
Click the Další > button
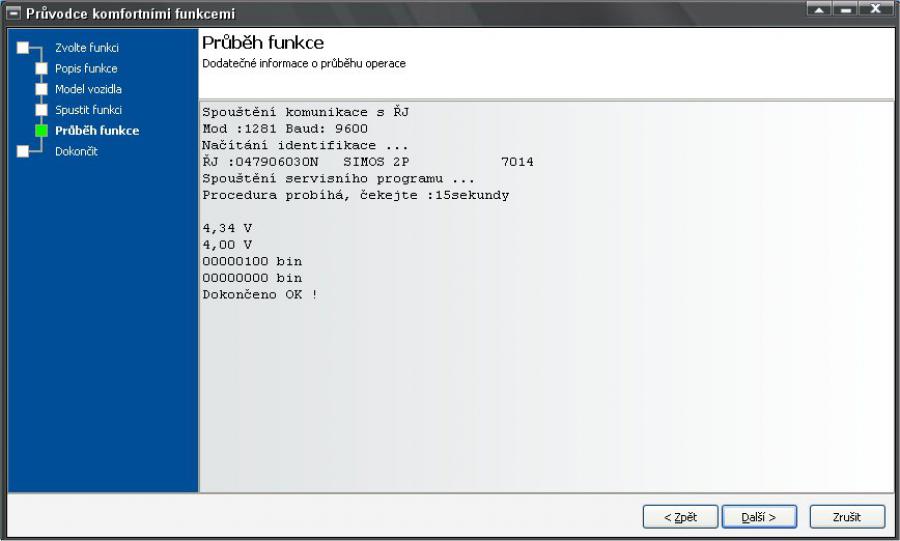pyautogui.click(x=759, y=517)
